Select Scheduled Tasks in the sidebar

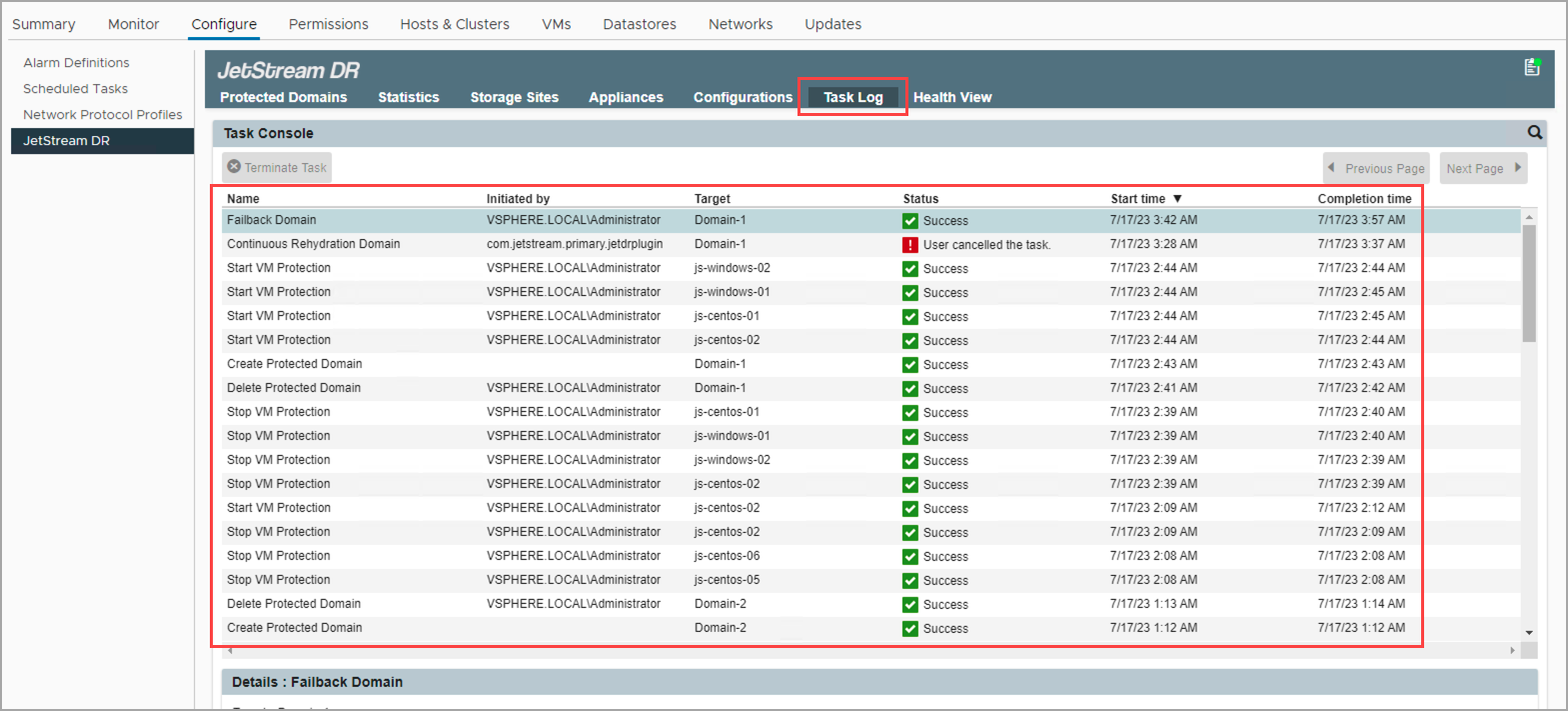click(x=76, y=89)
